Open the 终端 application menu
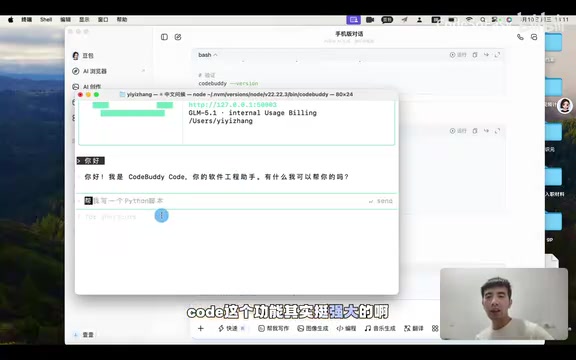Image resolution: width=576 pixels, height=360 pixels. click(26, 20)
